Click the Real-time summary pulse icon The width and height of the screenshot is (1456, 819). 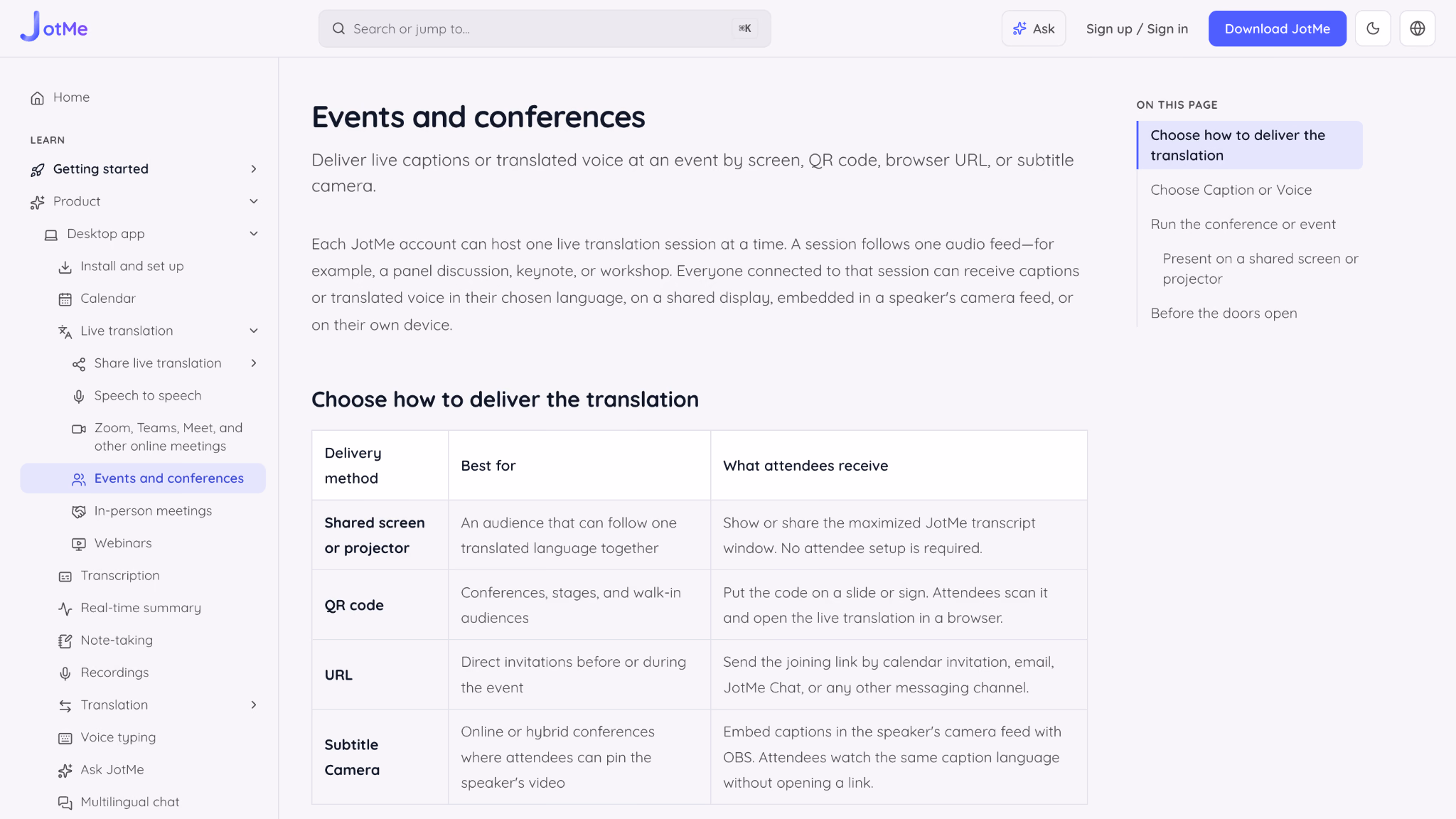[x=65, y=609]
